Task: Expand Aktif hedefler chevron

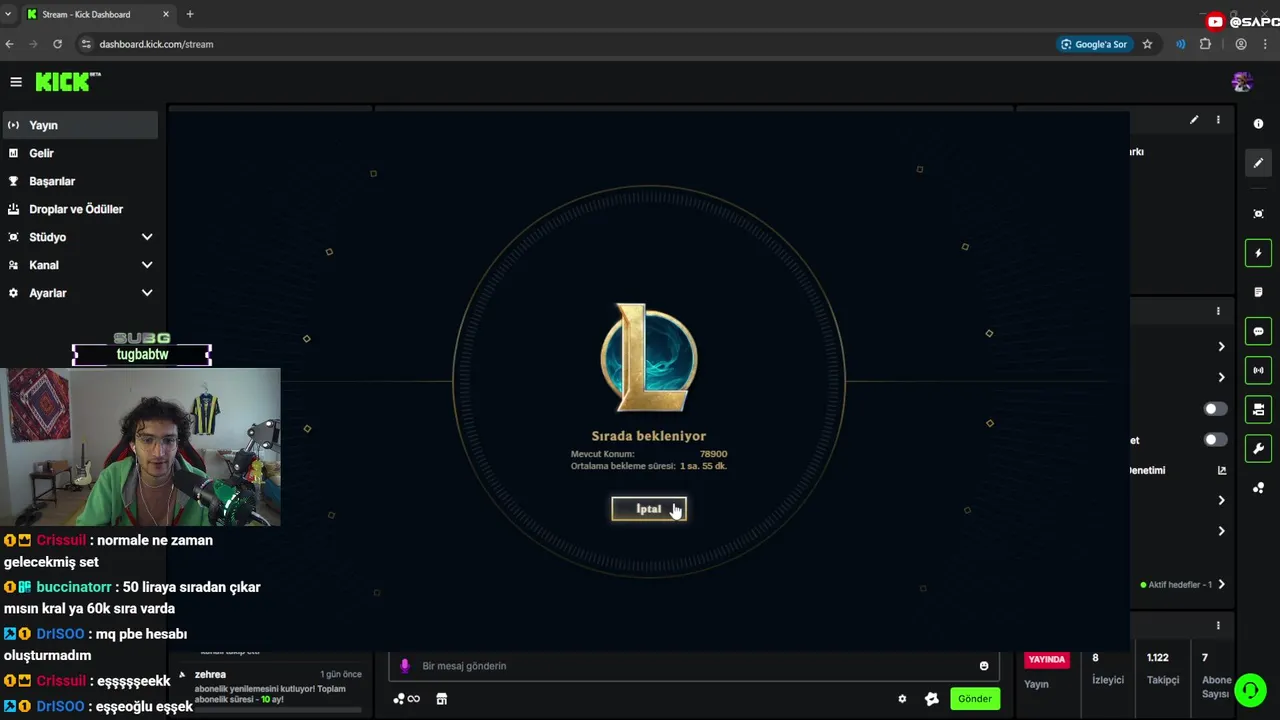Action: (1221, 584)
